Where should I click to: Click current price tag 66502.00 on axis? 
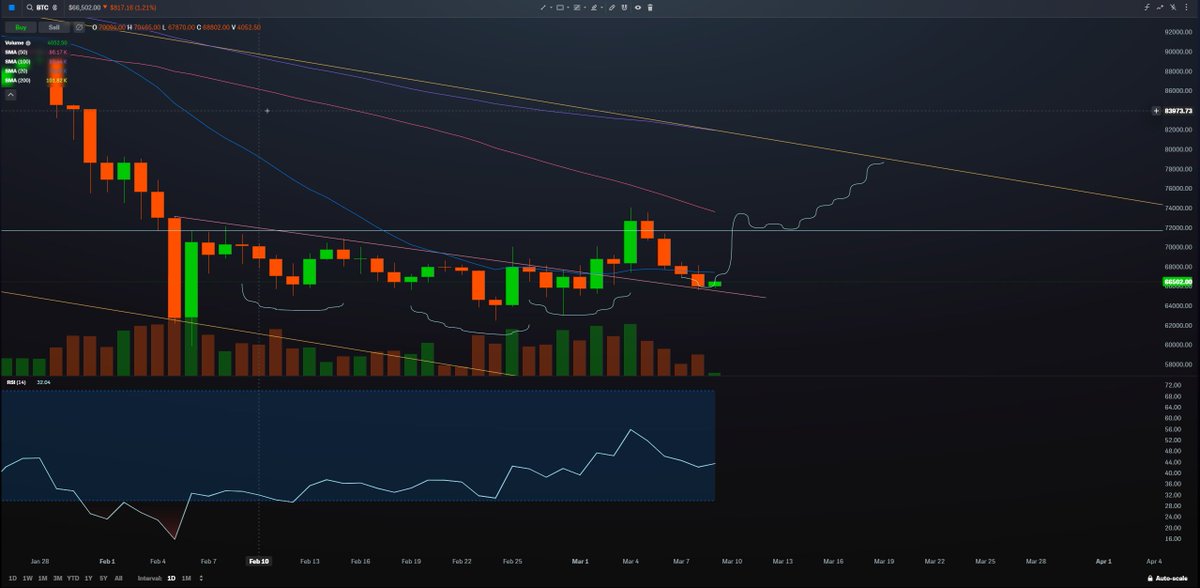pyautogui.click(x=1177, y=282)
